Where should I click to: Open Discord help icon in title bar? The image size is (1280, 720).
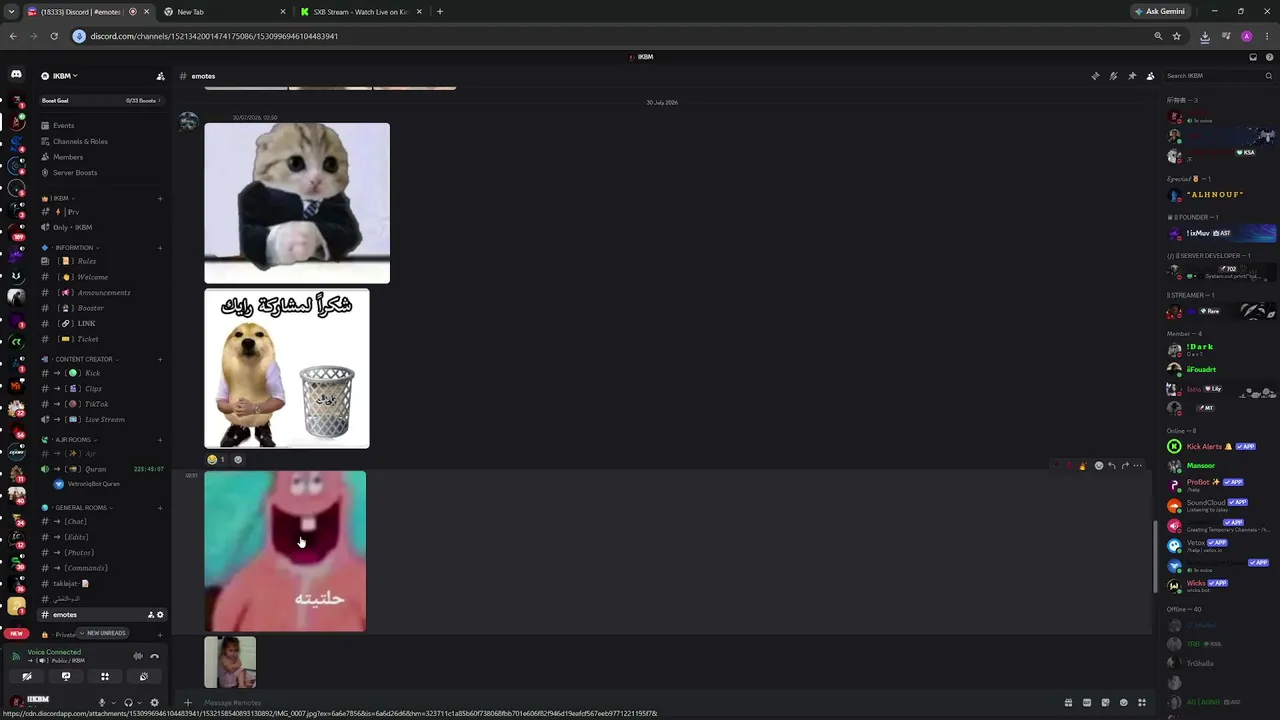point(1269,57)
